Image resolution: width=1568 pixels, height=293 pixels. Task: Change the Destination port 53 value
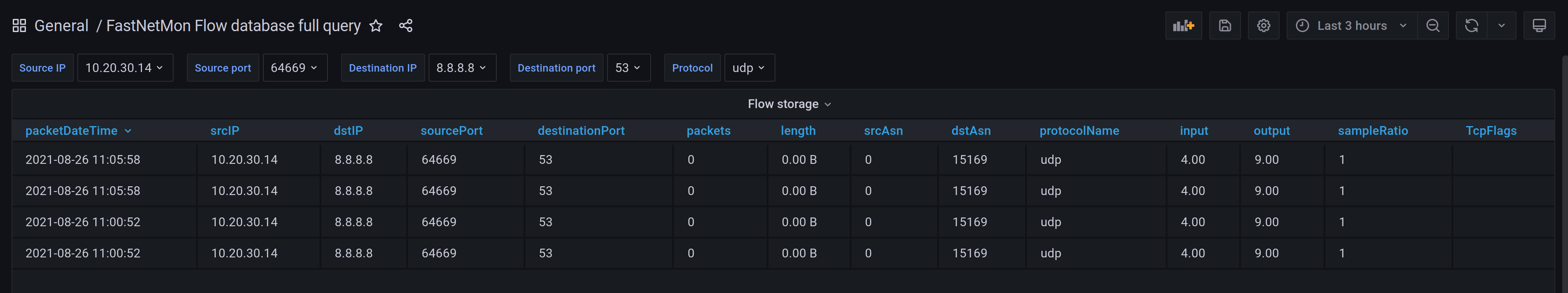point(628,68)
